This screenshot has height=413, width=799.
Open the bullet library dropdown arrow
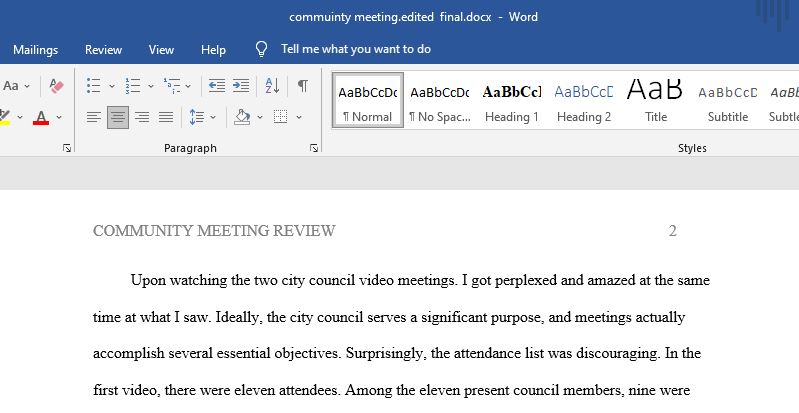(x=112, y=86)
